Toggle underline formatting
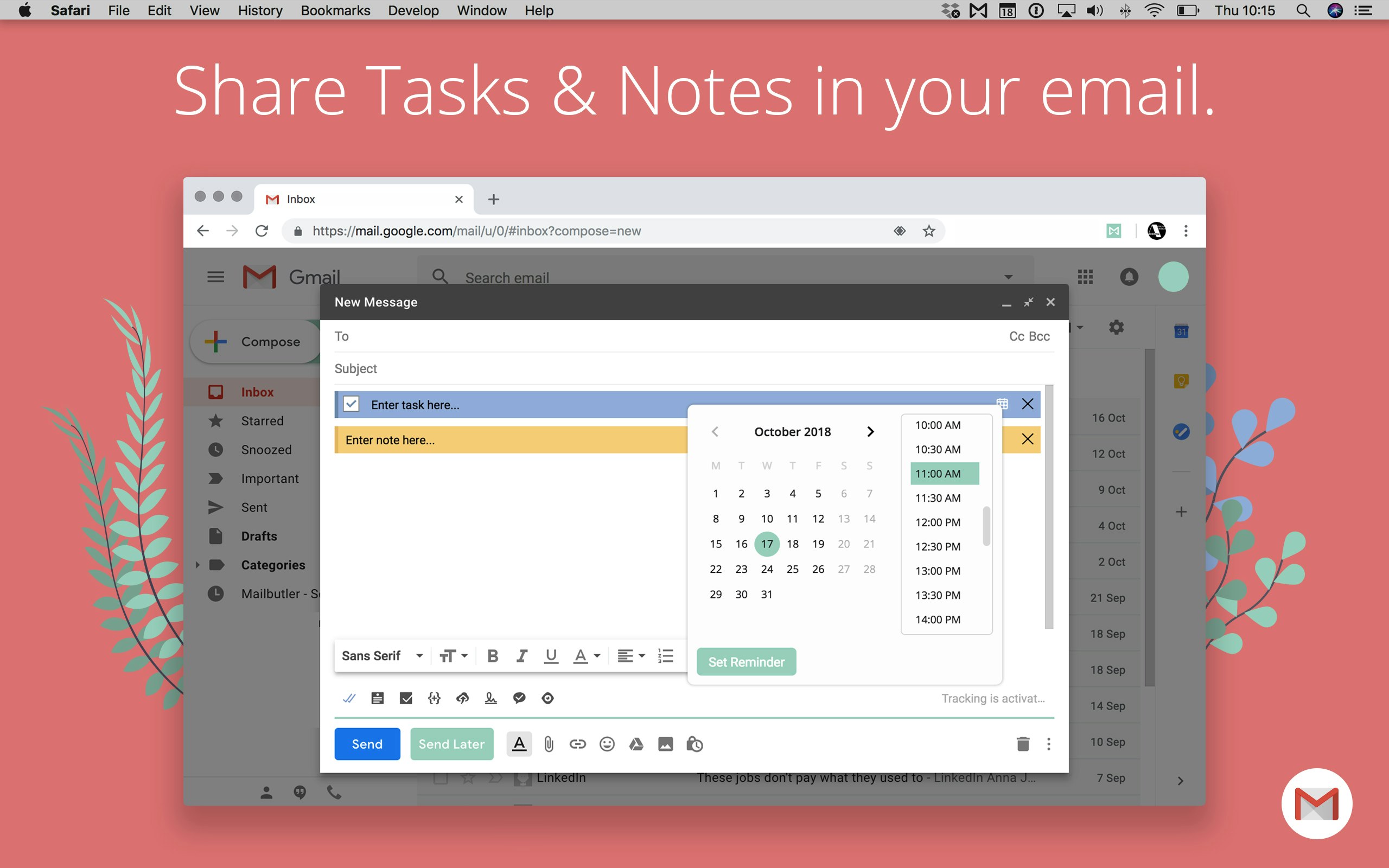 point(550,655)
